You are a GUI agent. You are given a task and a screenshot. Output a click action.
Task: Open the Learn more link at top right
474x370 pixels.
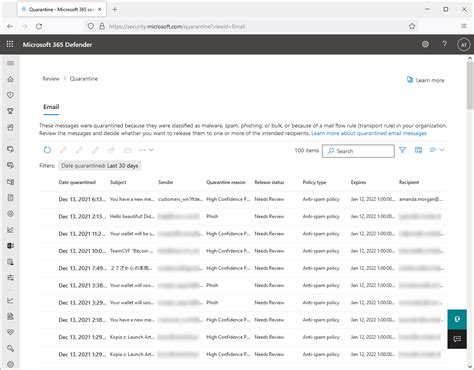(x=426, y=80)
